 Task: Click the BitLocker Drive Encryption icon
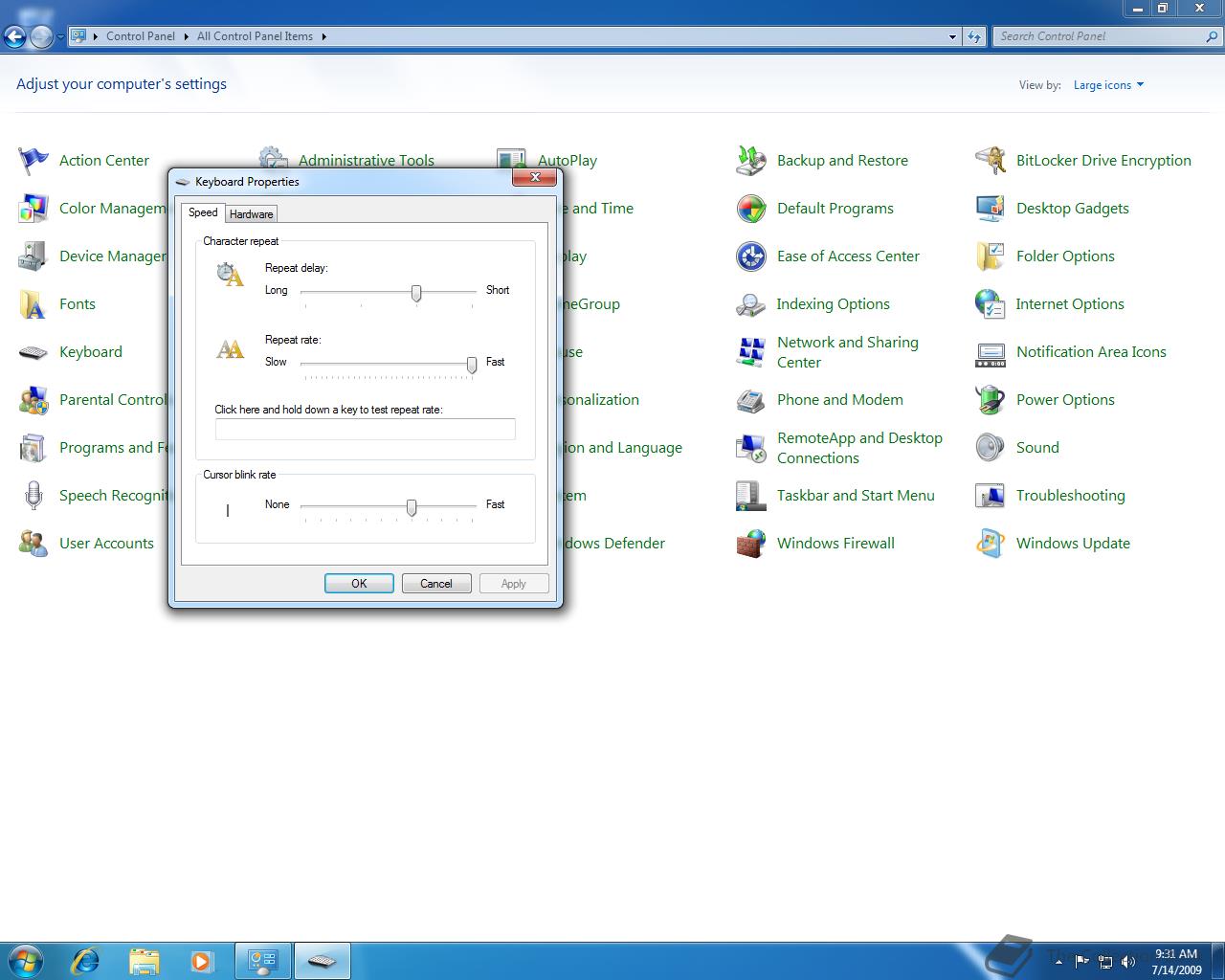coord(991,161)
